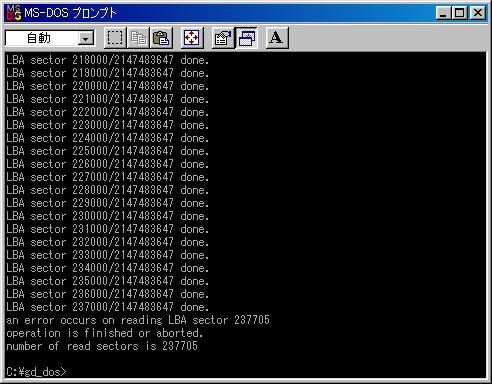The image size is (492, 384).
Task: Click the line 'LBA sector 224000/2147483647 done.'
Action: coord(107,138)
